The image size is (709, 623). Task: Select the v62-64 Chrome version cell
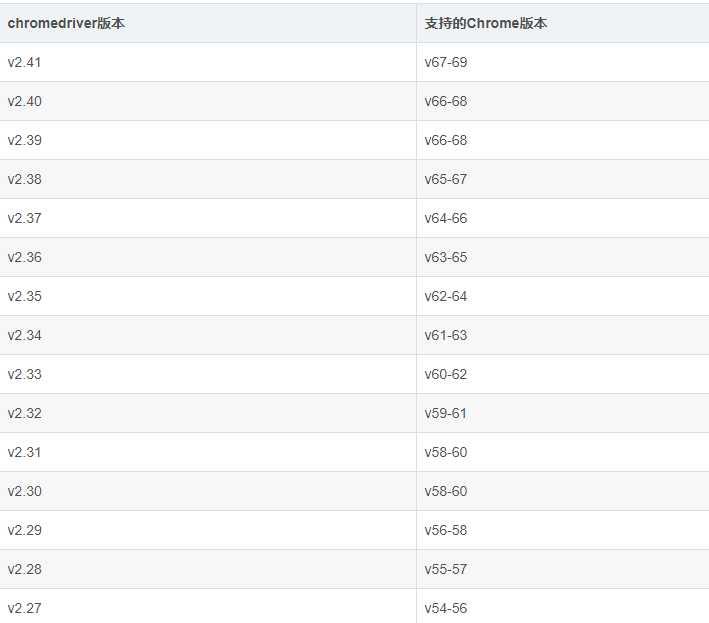(563, 296)
